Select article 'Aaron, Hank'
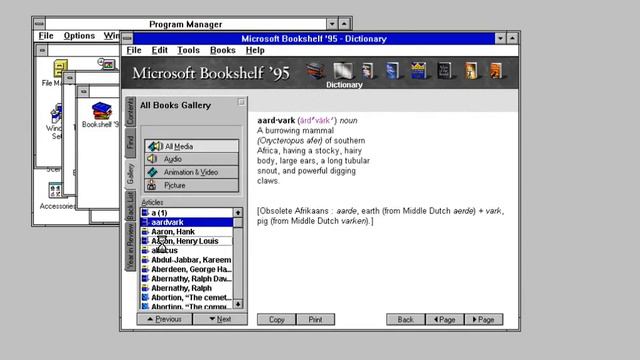Image resolution: width=640 pixels, height=360 pixels. click(x=187, y=231)
